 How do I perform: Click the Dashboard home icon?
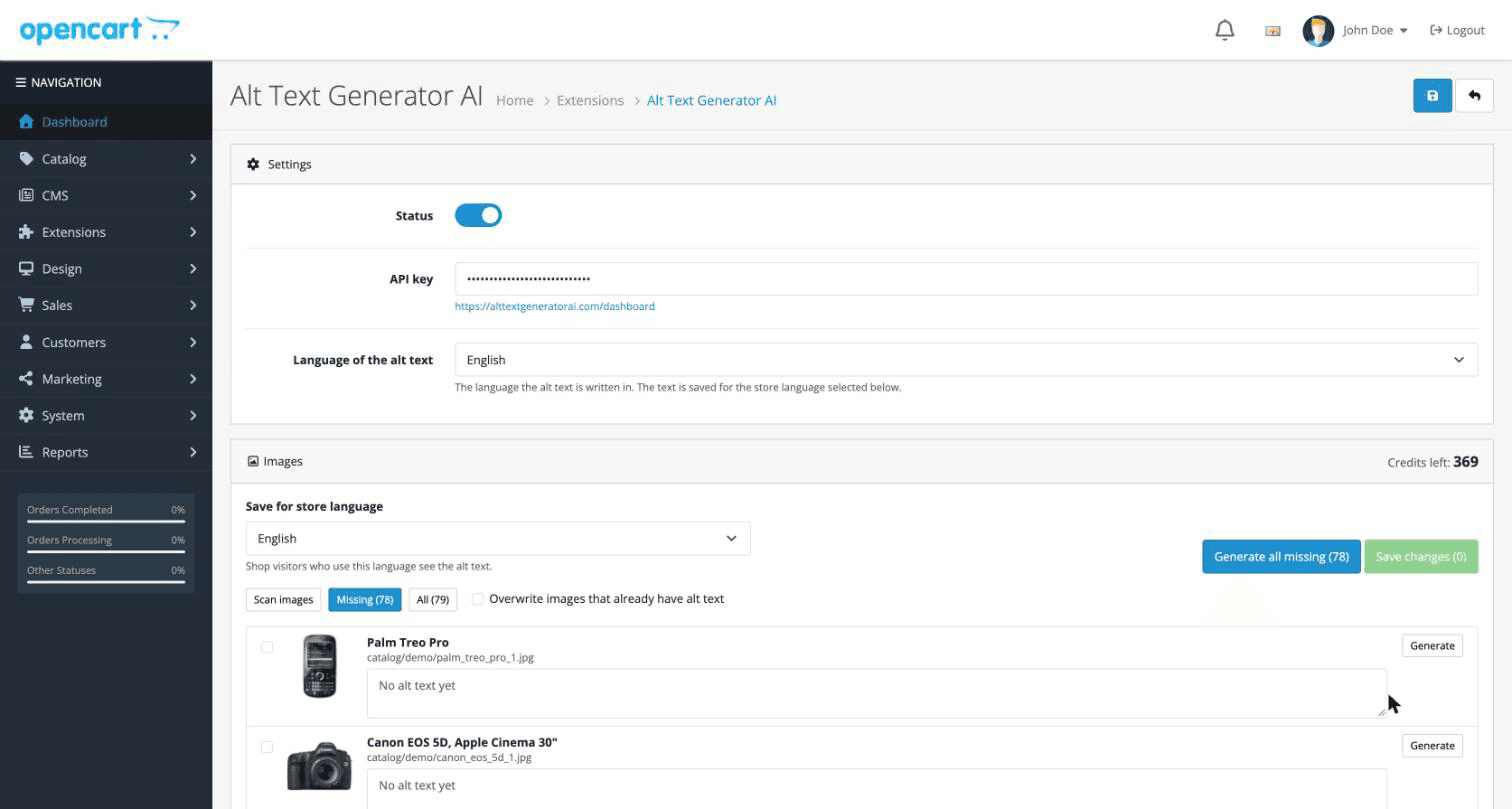[26, 122]
